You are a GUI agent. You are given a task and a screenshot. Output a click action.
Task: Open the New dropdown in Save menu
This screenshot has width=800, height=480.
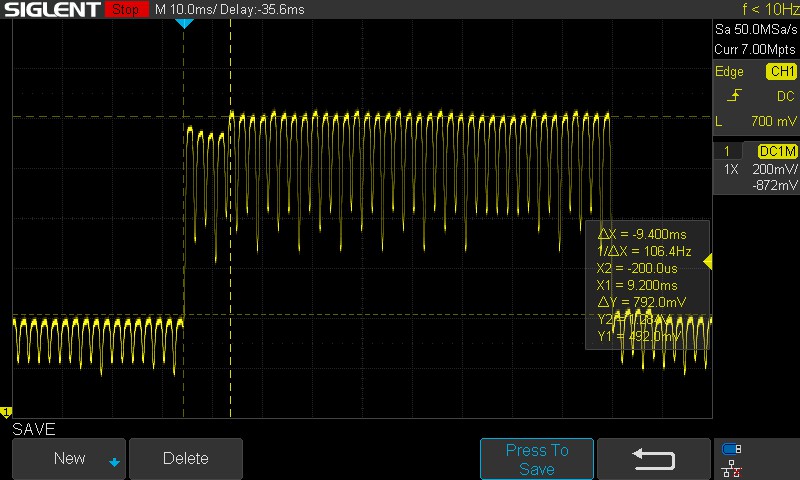69,458
